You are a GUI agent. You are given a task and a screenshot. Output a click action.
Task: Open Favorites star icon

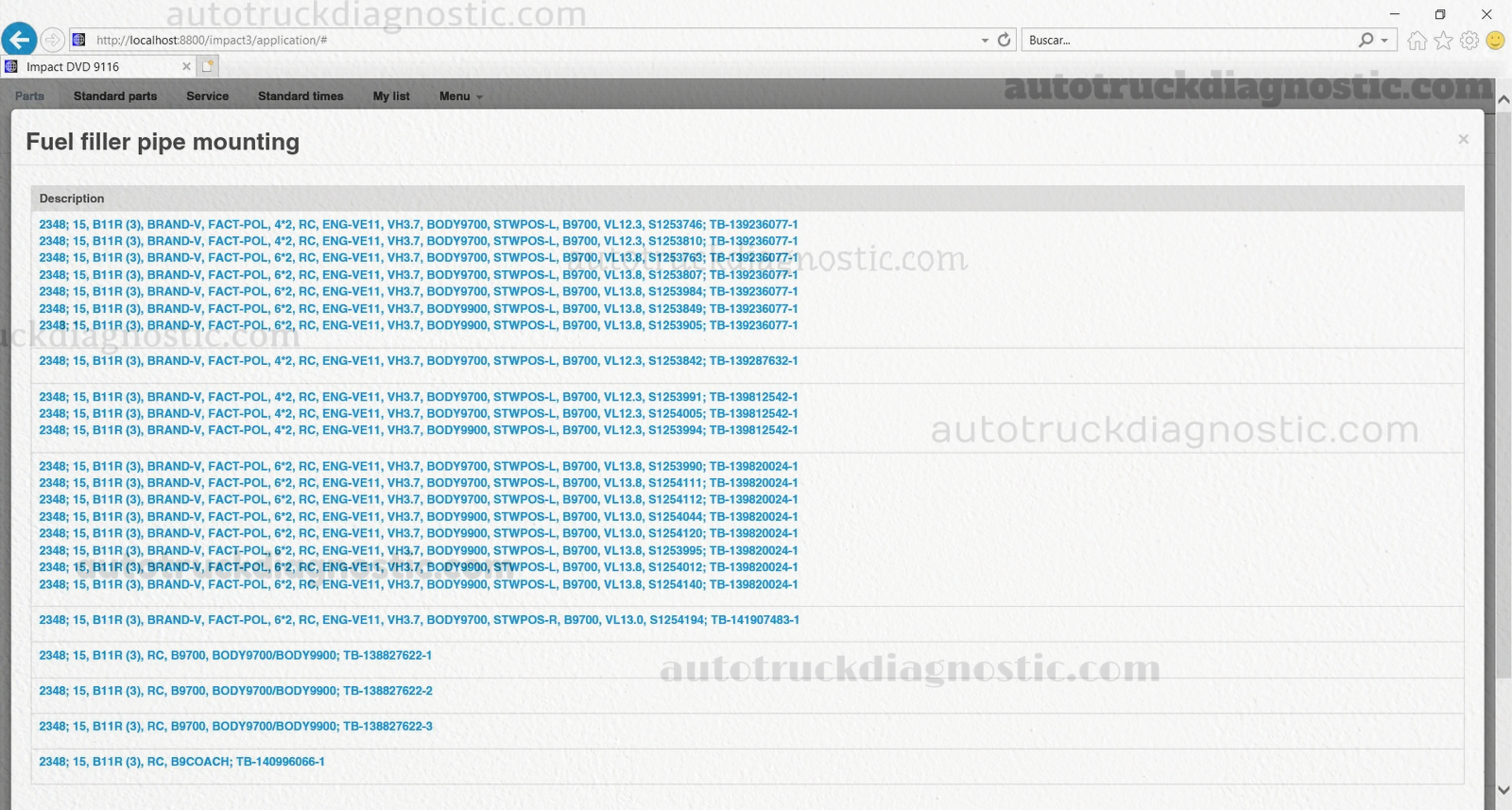(1443, 40)
